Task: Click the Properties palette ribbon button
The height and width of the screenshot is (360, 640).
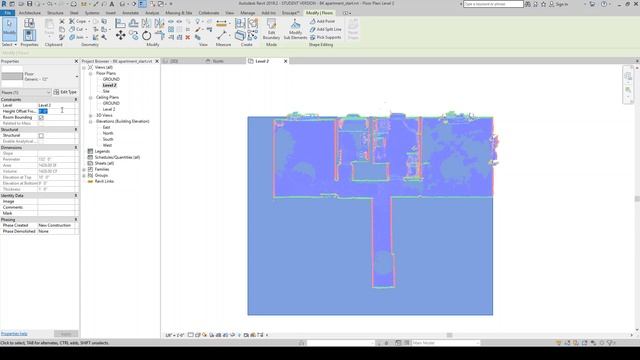Action: 29,35
